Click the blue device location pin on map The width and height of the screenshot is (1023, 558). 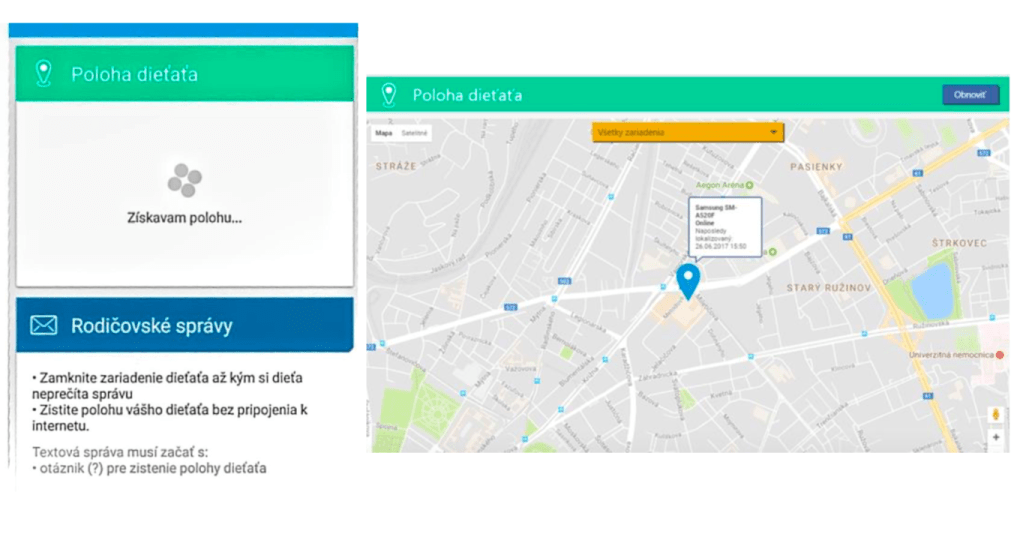pos(687,280)
